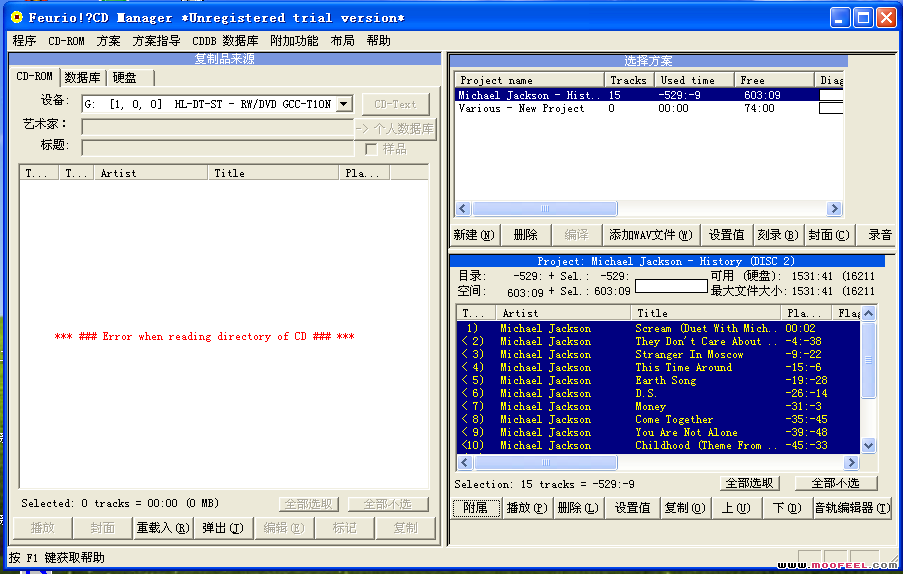
Task: Click the CD-Text button
Action: point(396,104)
